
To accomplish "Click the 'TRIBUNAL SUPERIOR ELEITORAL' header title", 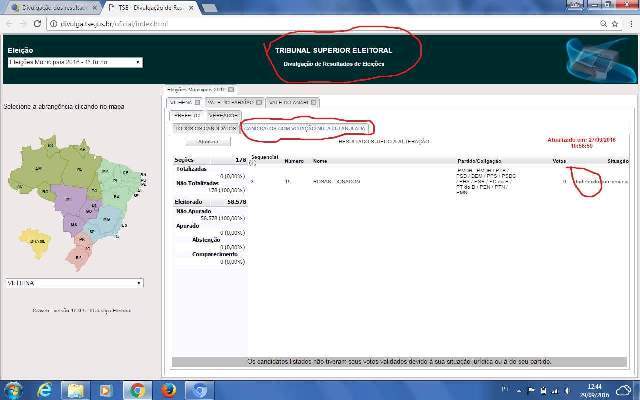I will [x=333, y=51].
